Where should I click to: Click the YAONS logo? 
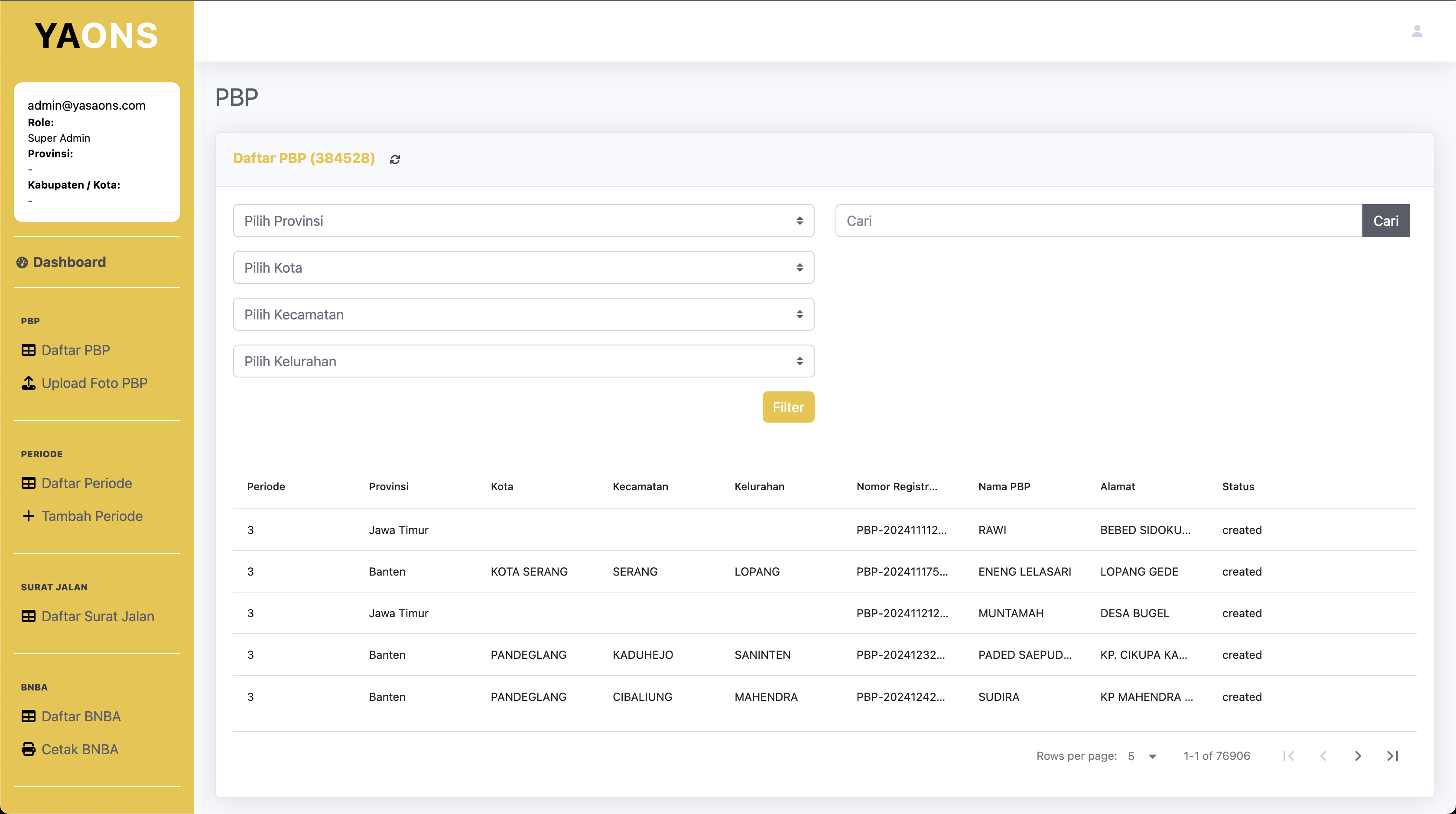coord(97,36)
